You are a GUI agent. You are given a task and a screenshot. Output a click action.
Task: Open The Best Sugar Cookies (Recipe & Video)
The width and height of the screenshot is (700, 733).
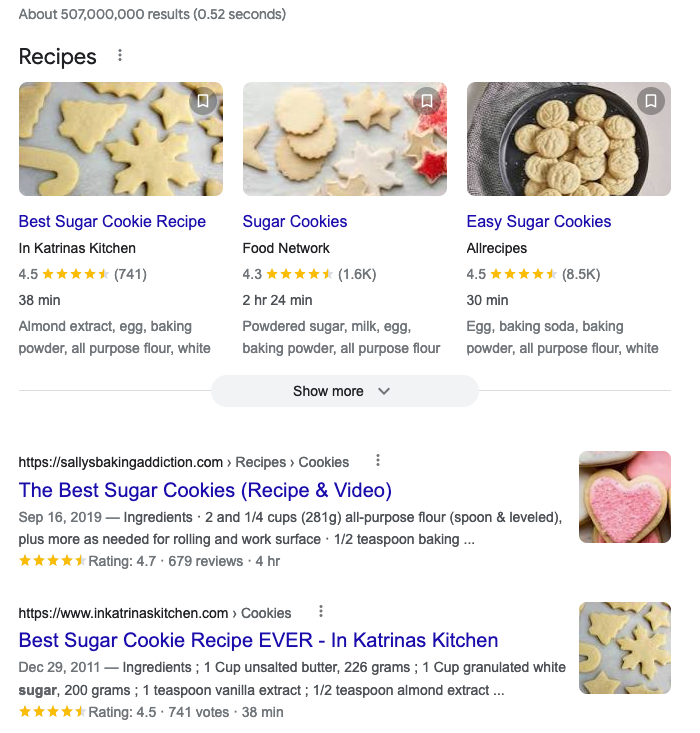tap(205, 490)
